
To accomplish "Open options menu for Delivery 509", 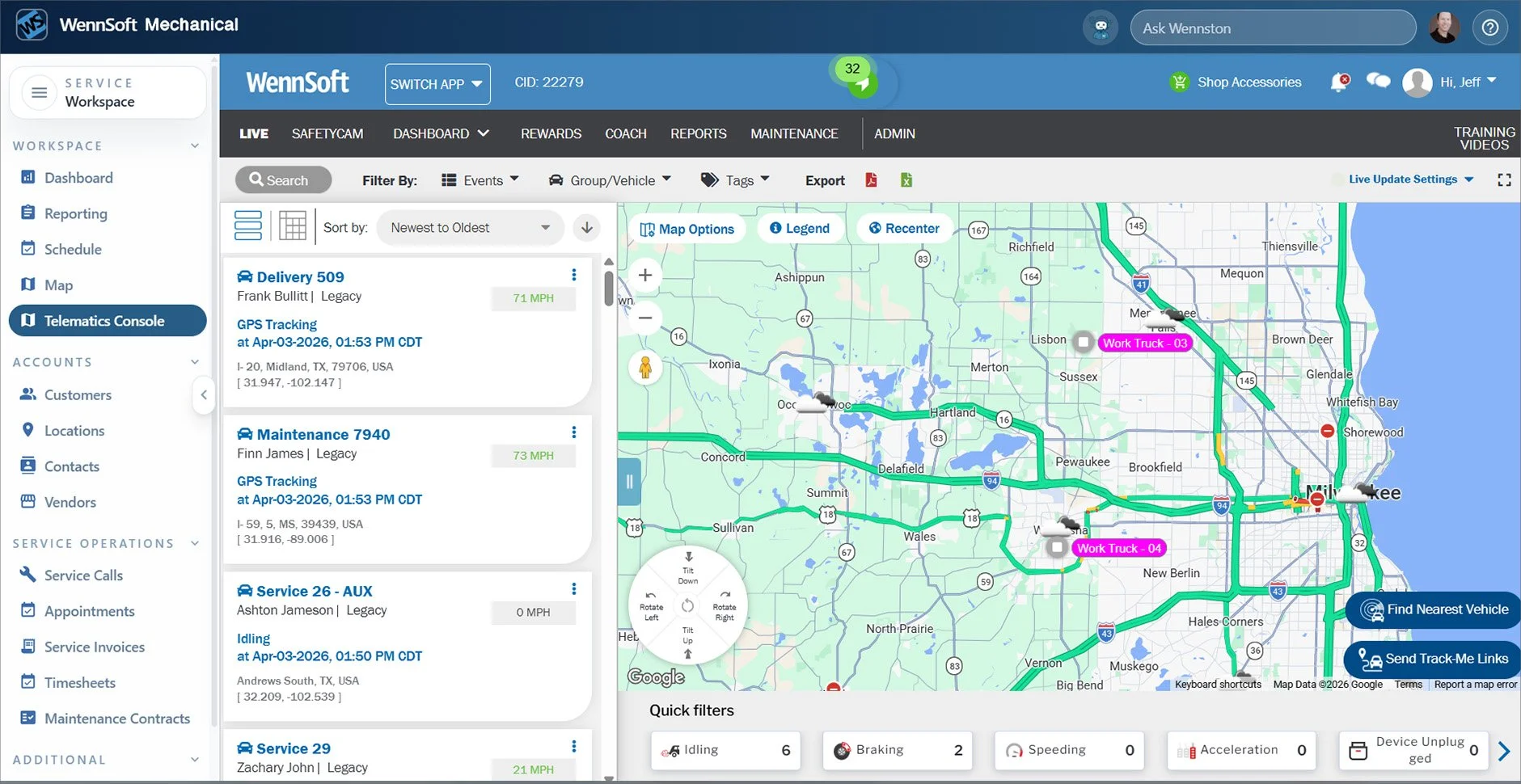I will [574, 275].
